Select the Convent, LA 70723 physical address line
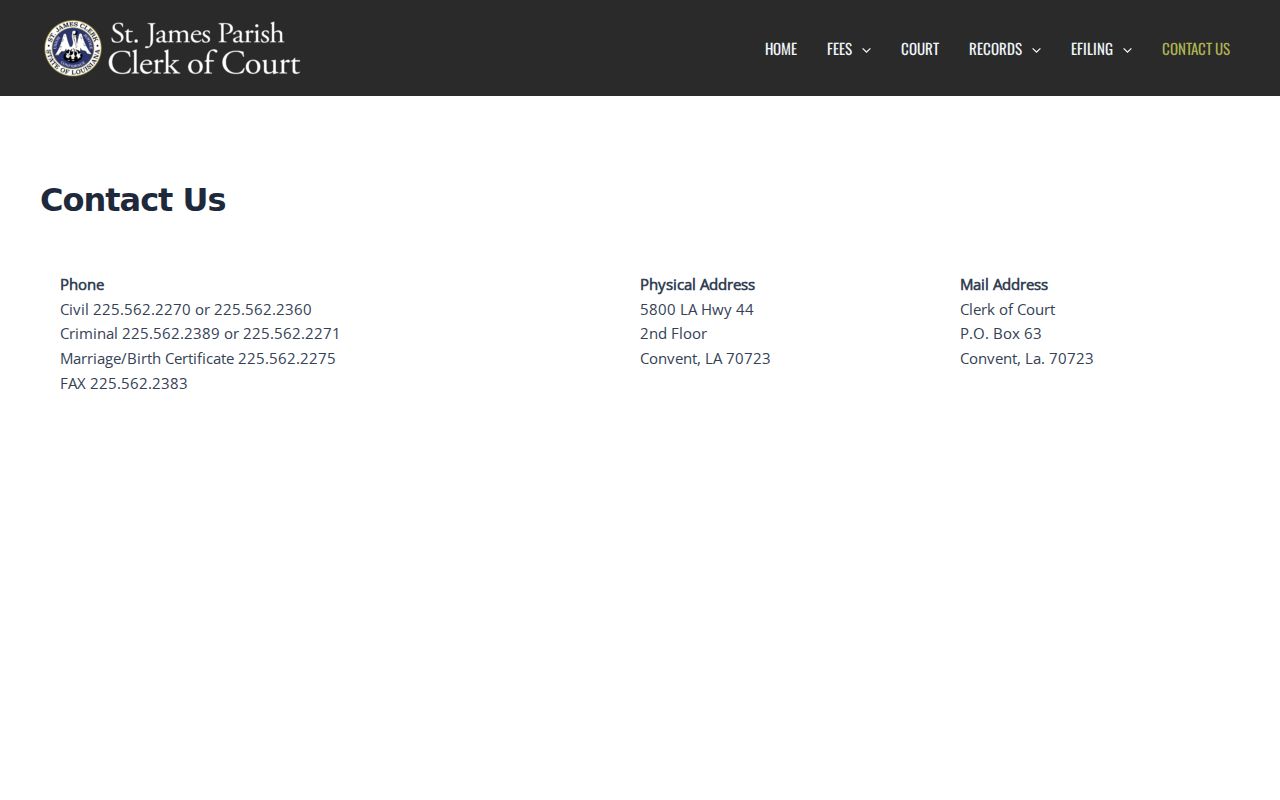1280x800 pixels. pos(705,359)
